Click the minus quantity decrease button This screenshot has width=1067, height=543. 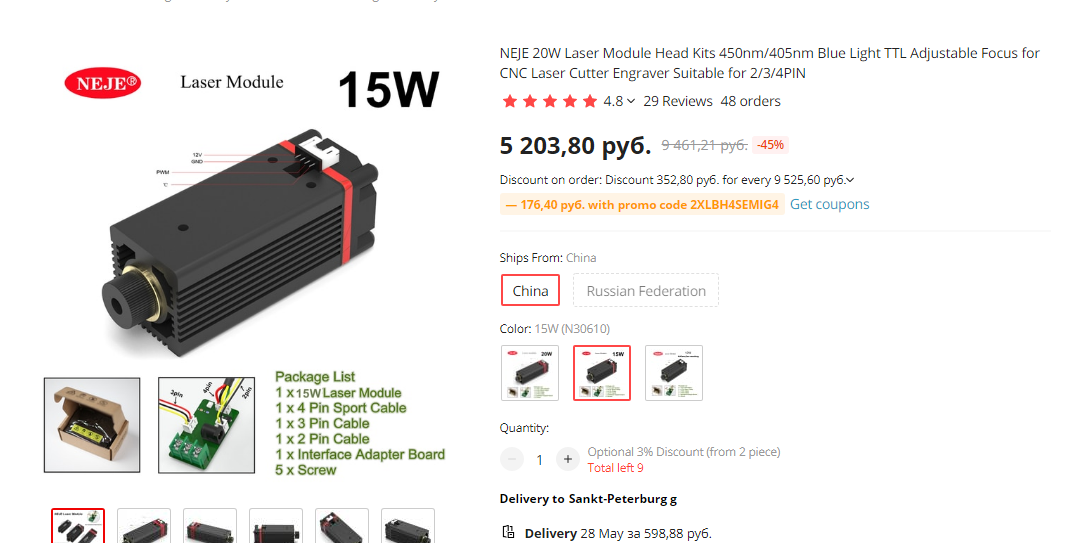[x=512, y=459]
